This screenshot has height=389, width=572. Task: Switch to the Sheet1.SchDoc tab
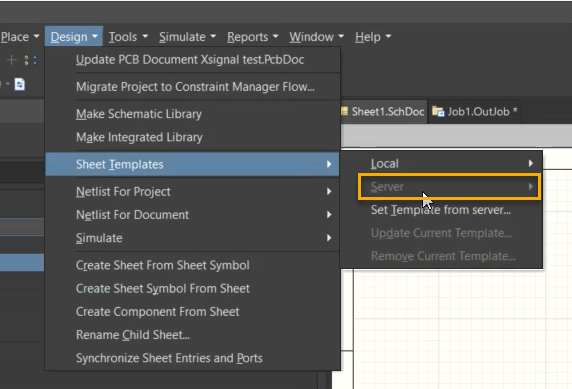pyautogui.click(x=384, y=112)
